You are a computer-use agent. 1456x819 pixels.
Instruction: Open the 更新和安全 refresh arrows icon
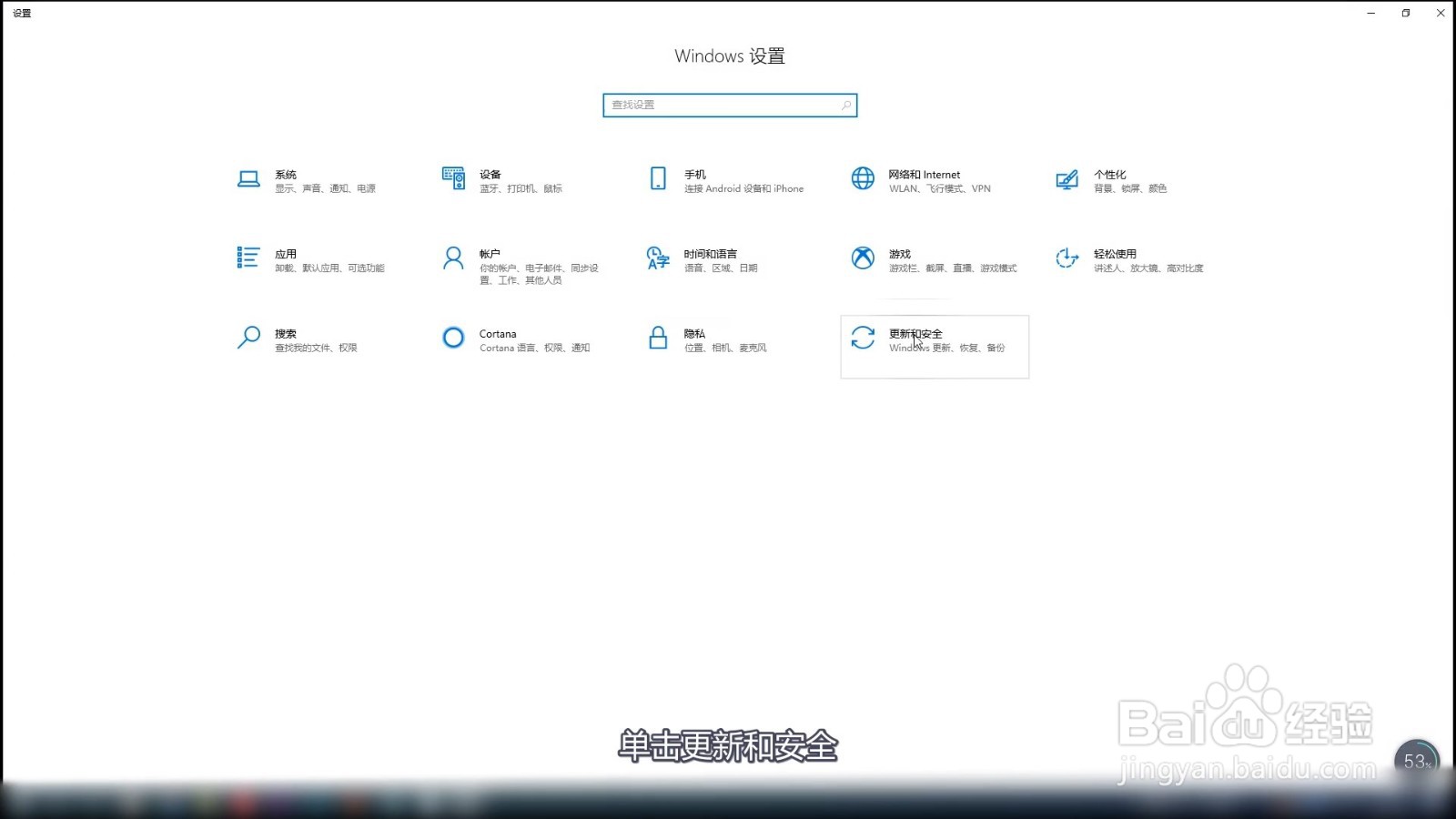[863, 338]
